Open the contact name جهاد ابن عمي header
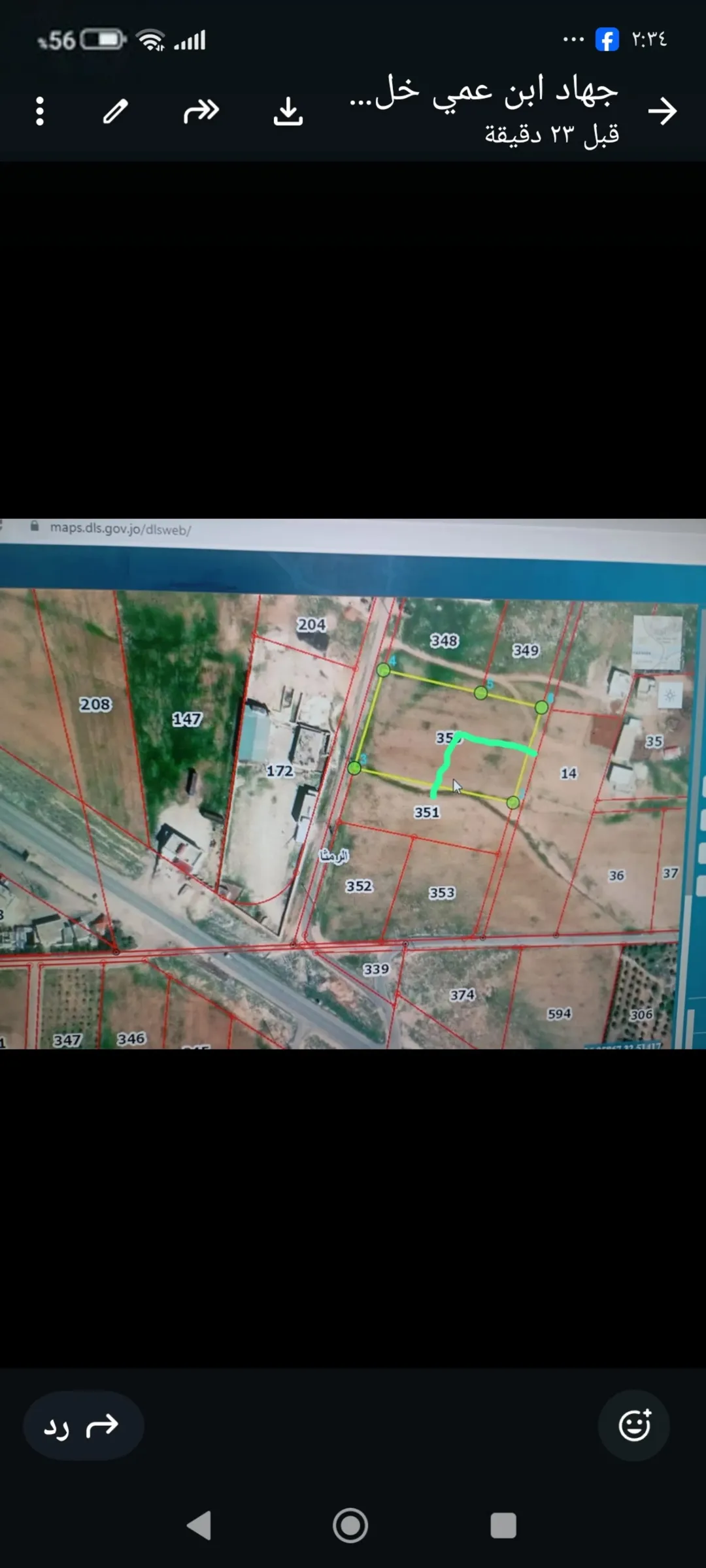Viewport: 706px width, 1568px height. tap(484, 92)
